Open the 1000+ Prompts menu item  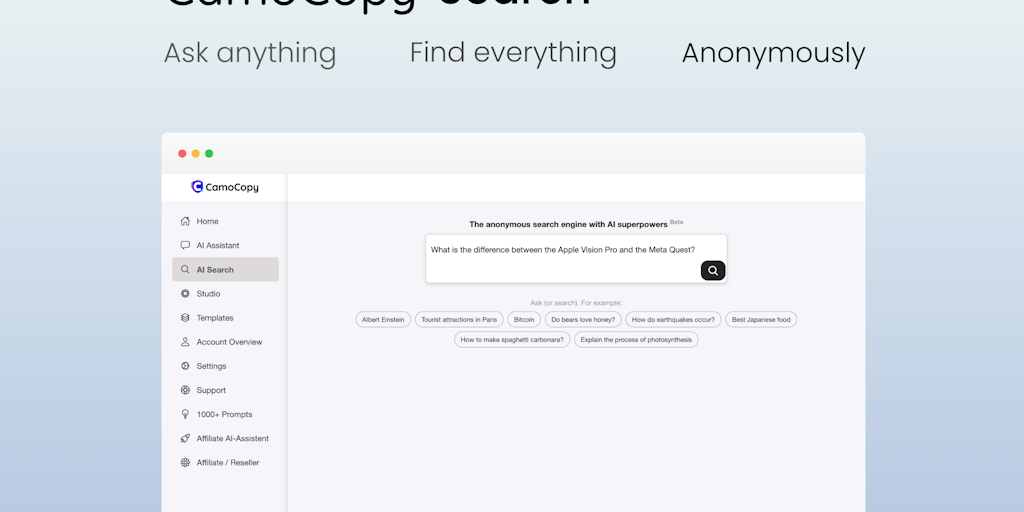pos(225,415)
